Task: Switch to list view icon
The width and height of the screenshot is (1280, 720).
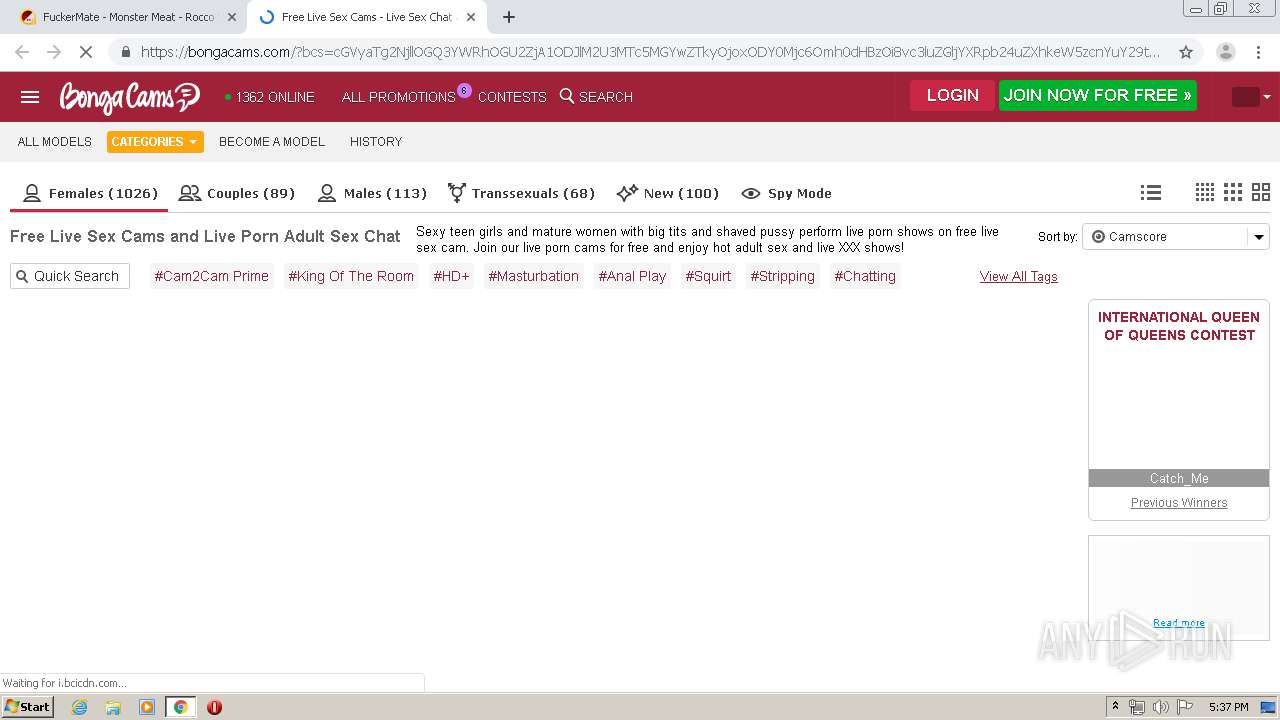Action: (x=1151, y=192)
